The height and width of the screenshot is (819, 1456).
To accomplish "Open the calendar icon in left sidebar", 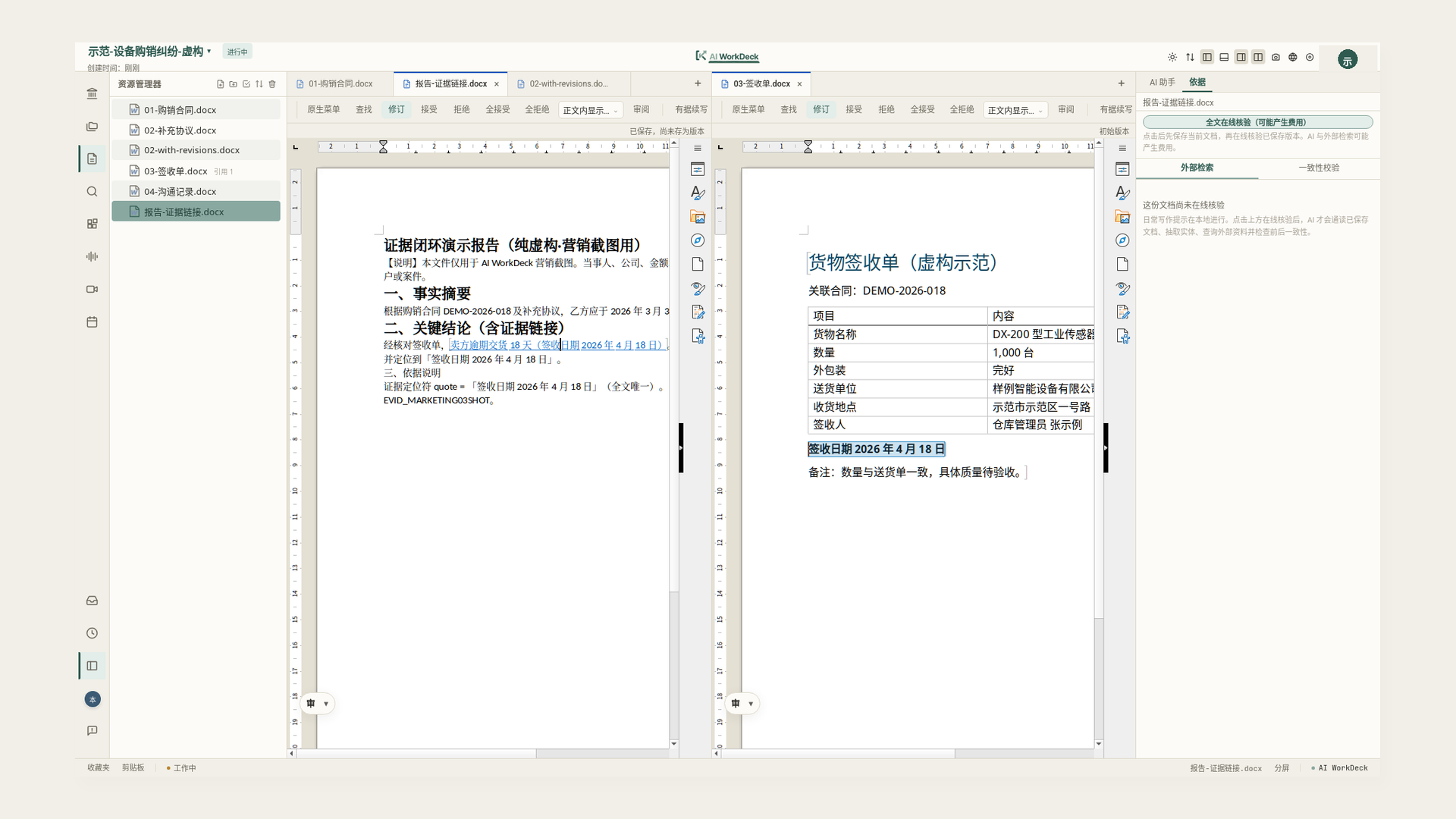I will pyautogui.click(x=92, y=322).
